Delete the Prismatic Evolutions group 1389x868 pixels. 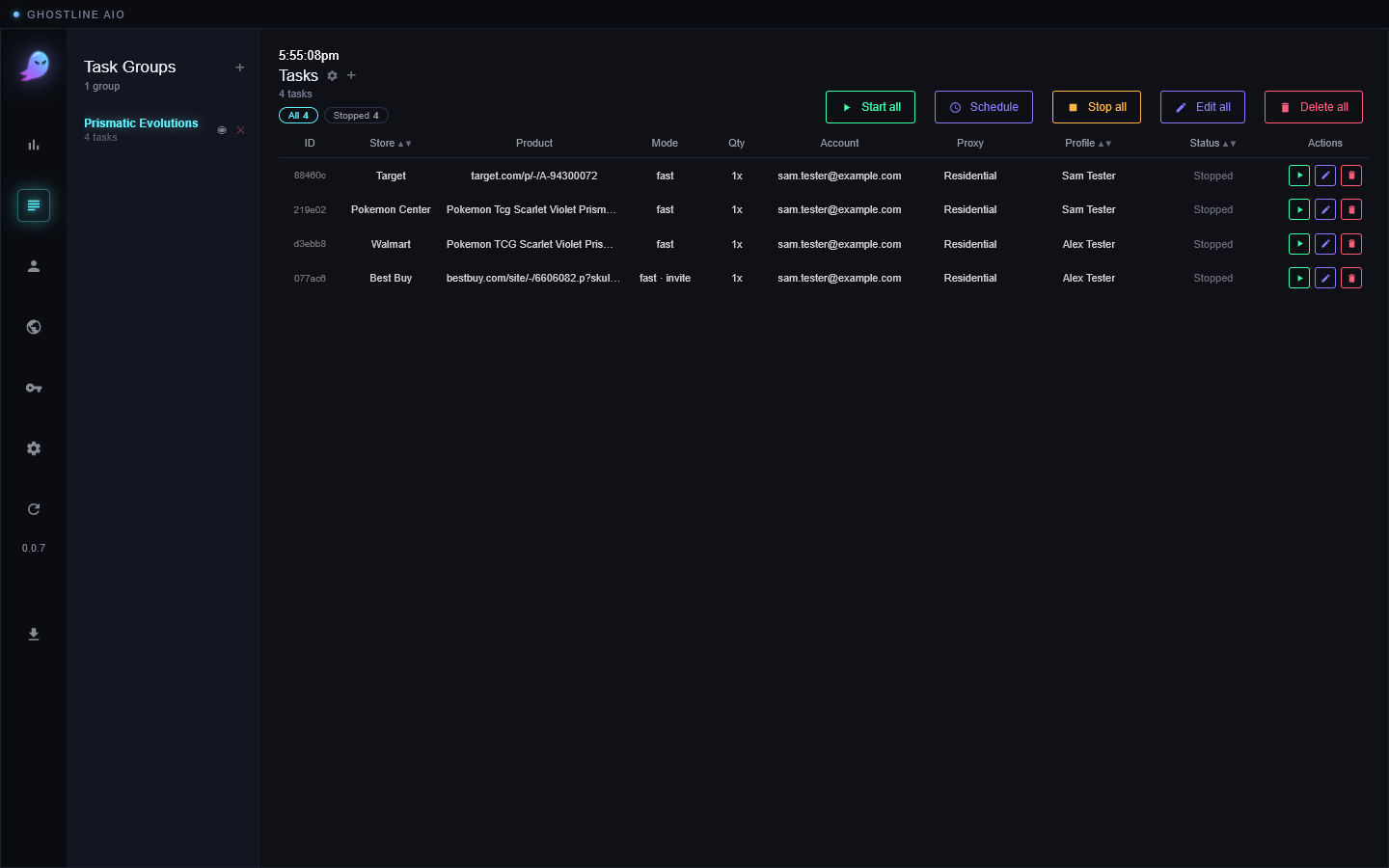[x=241, y=130]
